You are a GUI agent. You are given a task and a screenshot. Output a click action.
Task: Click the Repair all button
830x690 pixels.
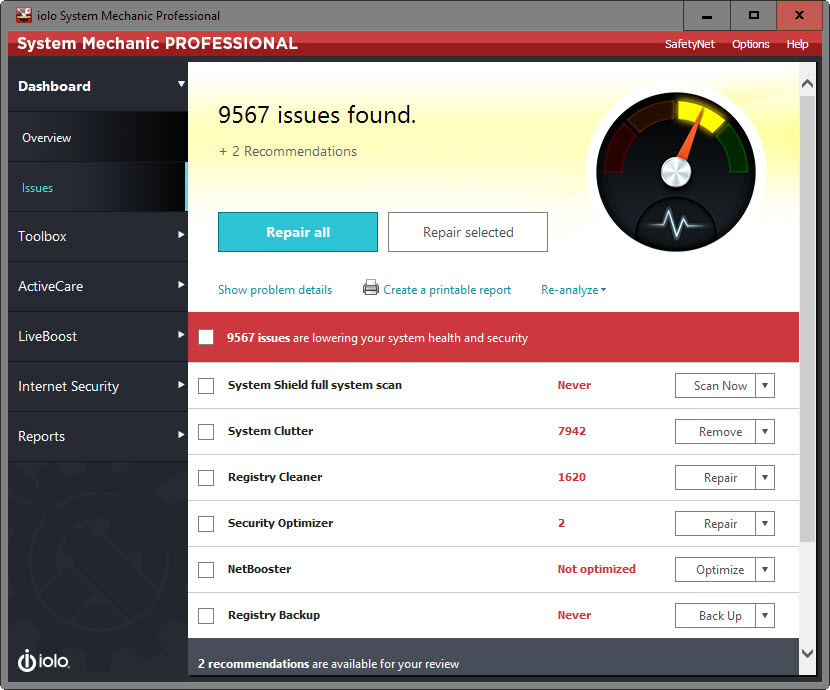298,232
